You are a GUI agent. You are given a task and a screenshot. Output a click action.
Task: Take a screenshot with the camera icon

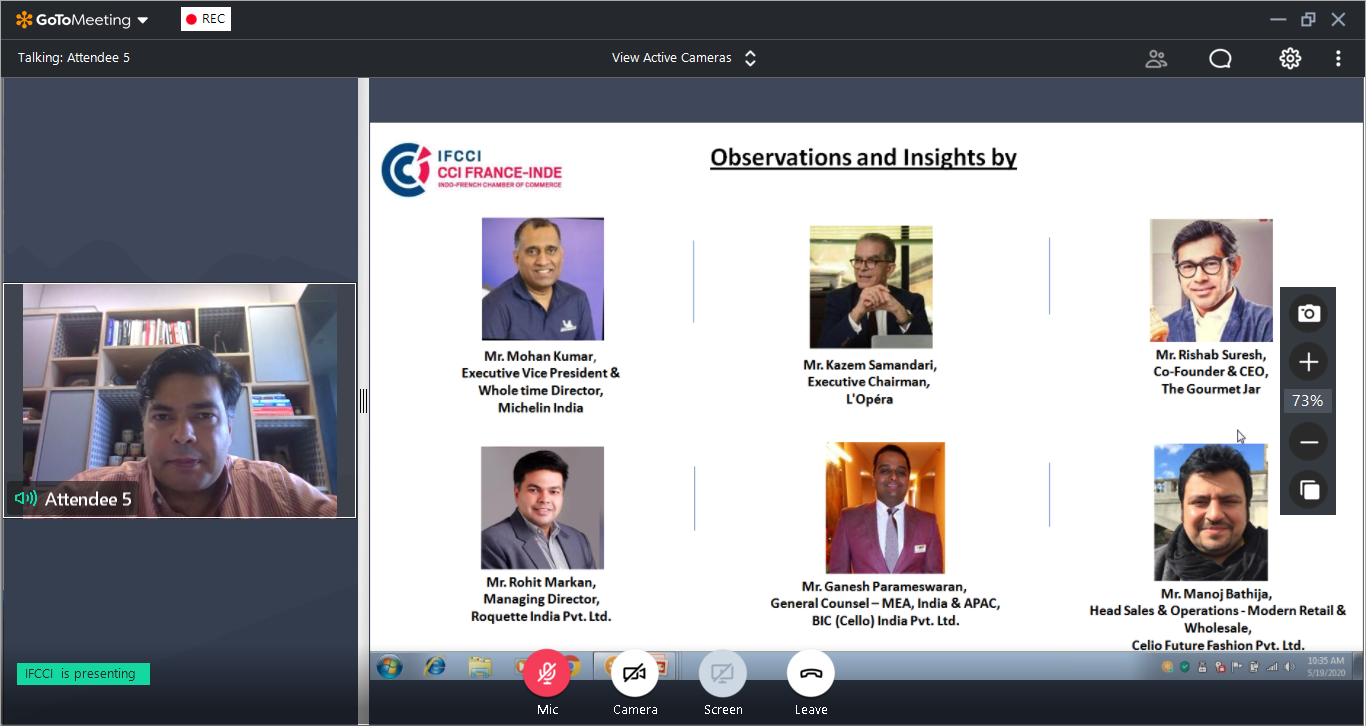pyautogui.click(x=1308, y=314)
